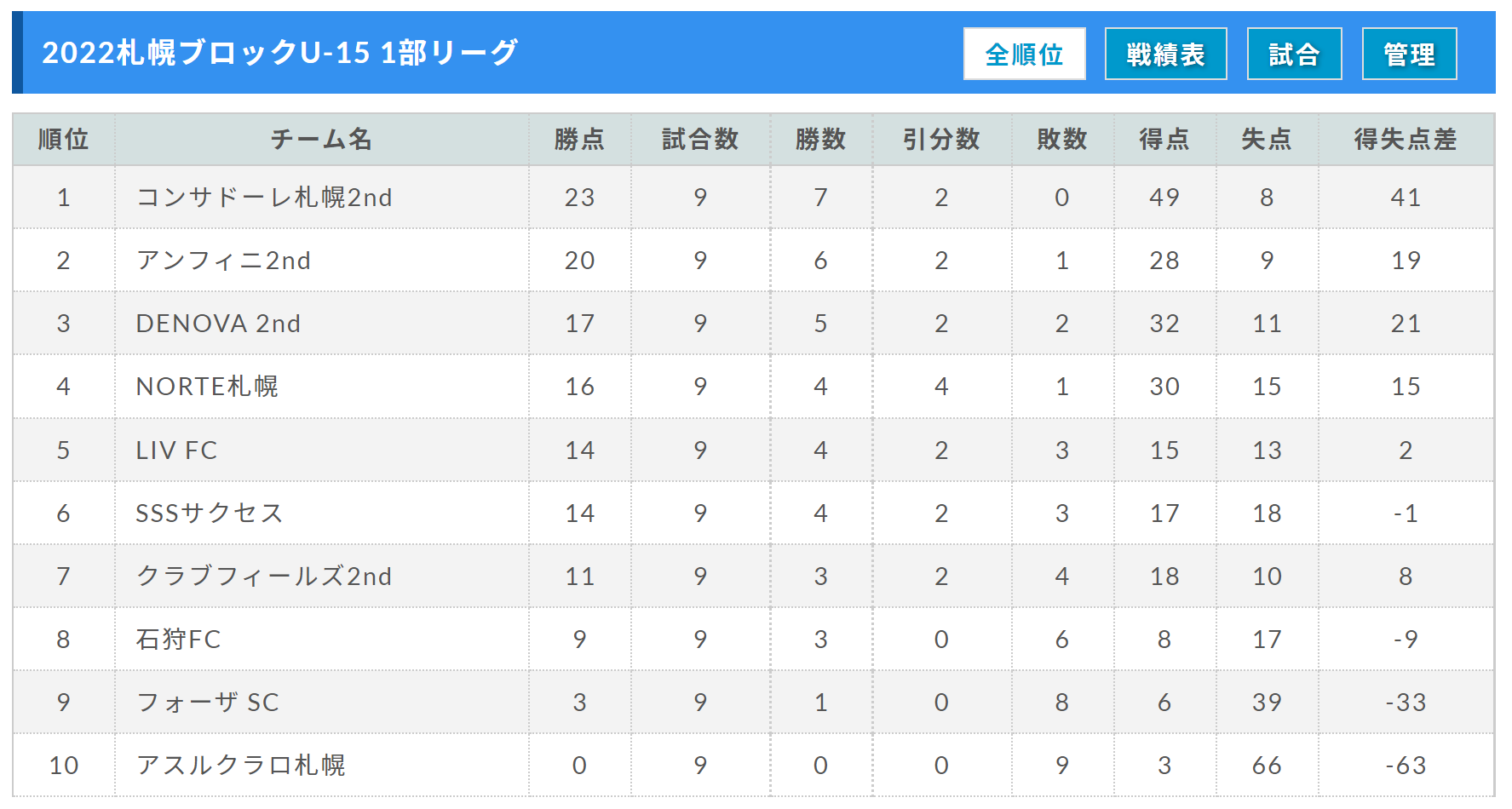
Task: Click the 順位 column header
Action: click(x=64, y=139)
